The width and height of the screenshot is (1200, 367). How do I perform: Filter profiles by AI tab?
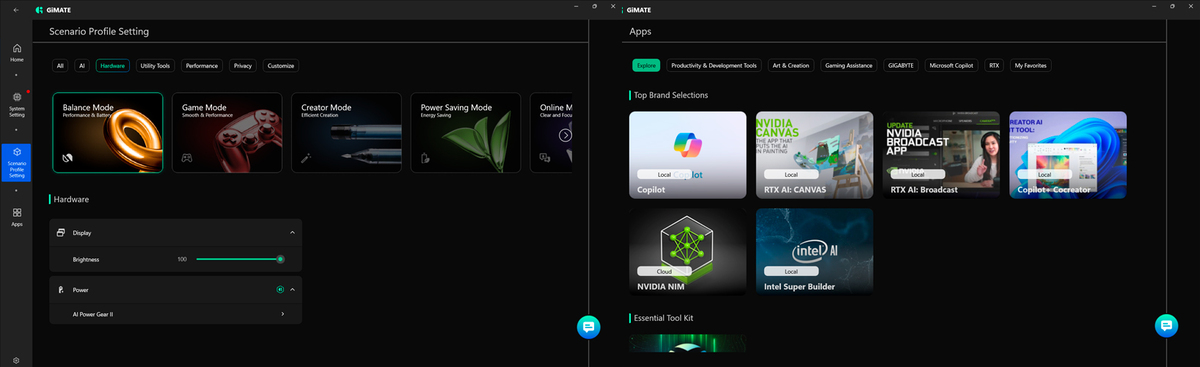point(82,66)
